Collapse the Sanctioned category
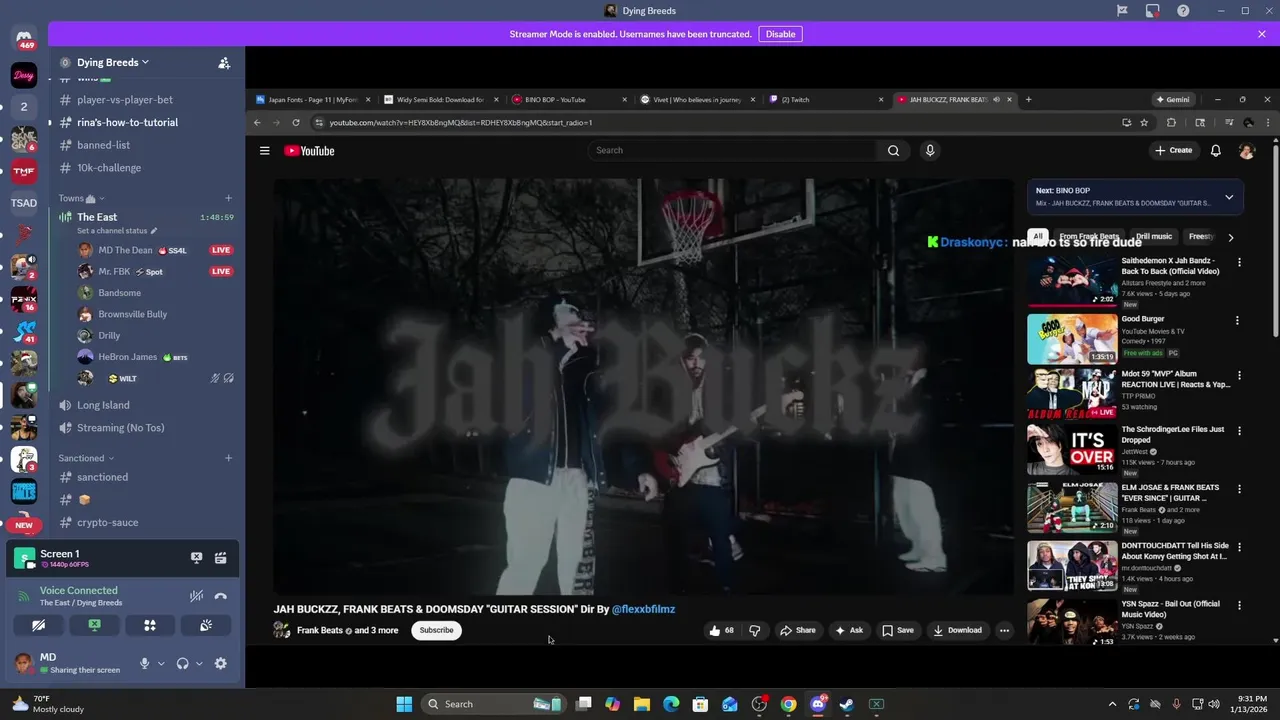1280x720 pixels. [86, 458]
